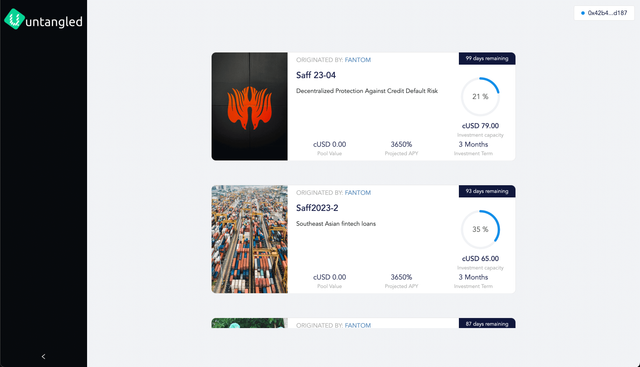Click the untangled wordmark text in the sidebar
This screenshot has height=367, width=640.
(x=54, y=22)
